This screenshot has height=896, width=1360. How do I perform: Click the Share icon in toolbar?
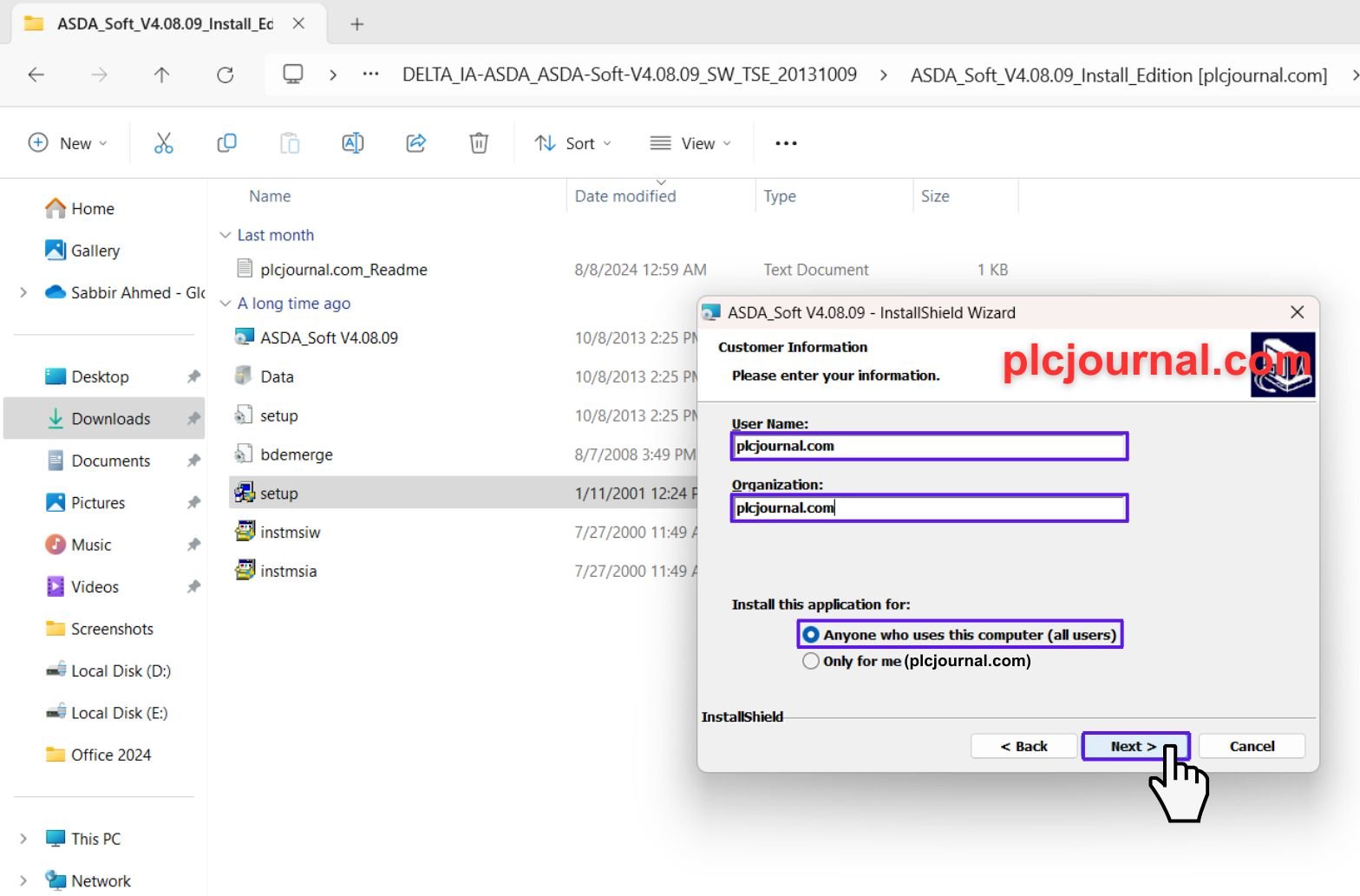[x=416, y=143]
